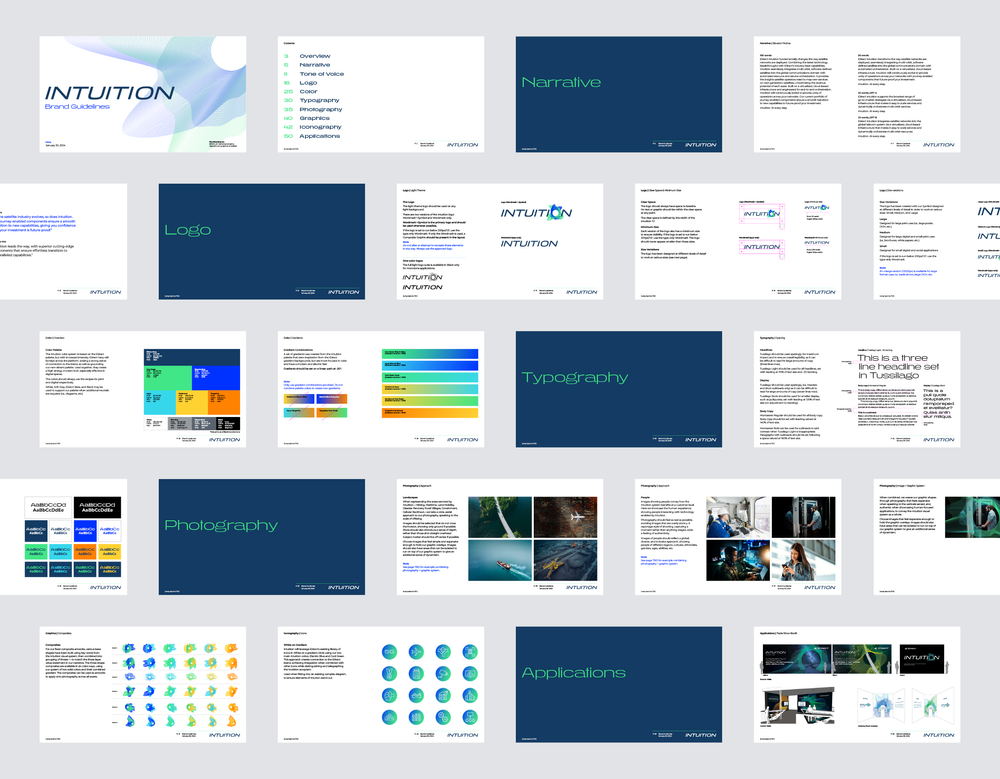Image resolution: width=1000 pixels, height=779 pixels.
Task: Click the bottom orange-to-yellow gradient bar
Action: point(430,413)
